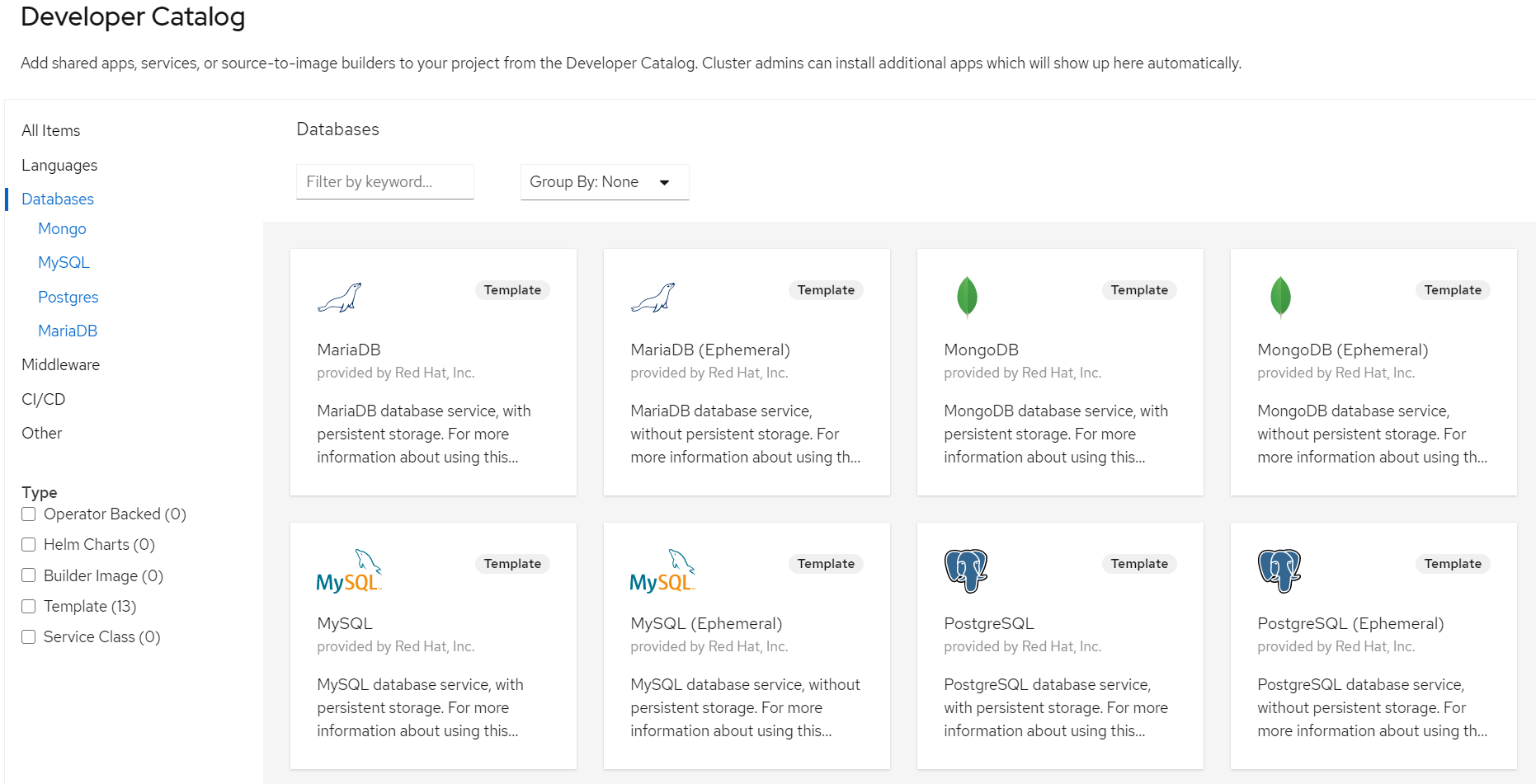Viewport: 1536px width, 784px height.
Task: Check the Template (13) filter
Action: [29, 607]
